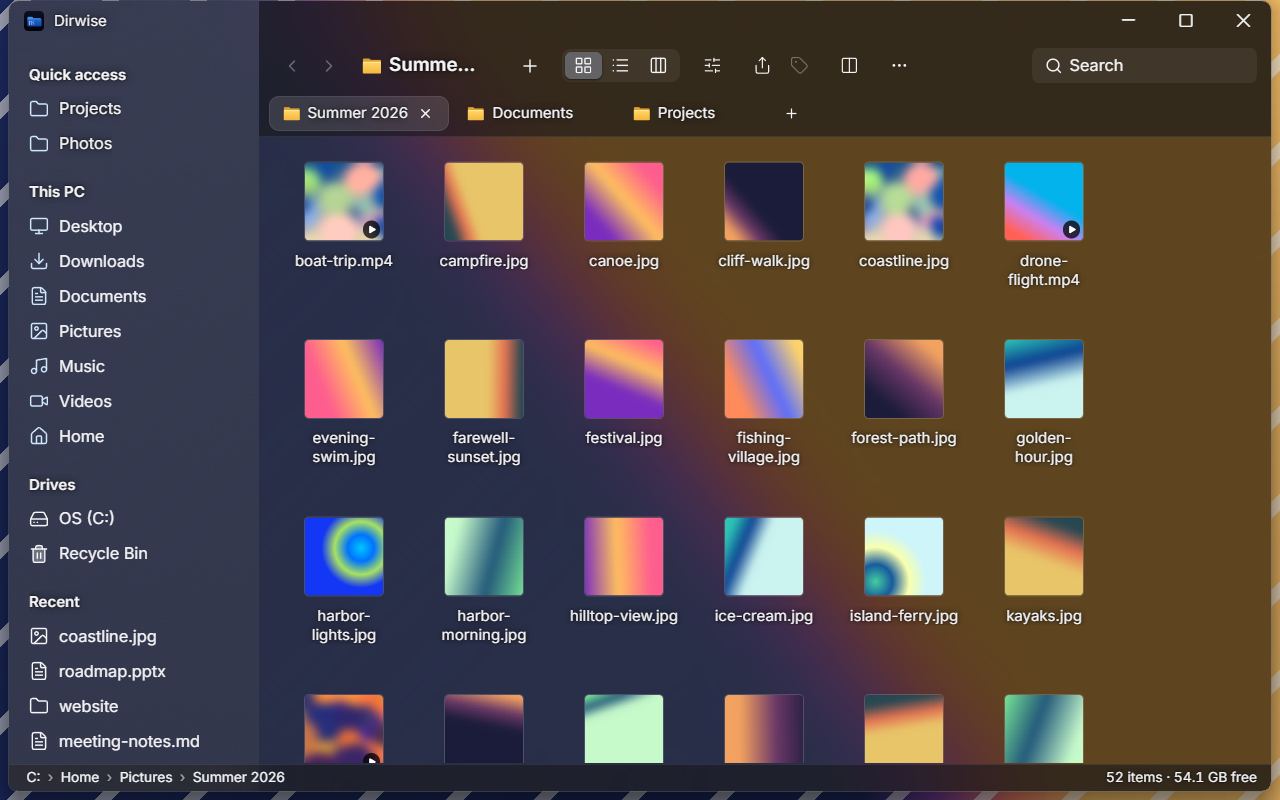Click the current folder name in the toolbar
Image resolution: width=1280 pixels, height=800 pixels.
coord(419,66)
